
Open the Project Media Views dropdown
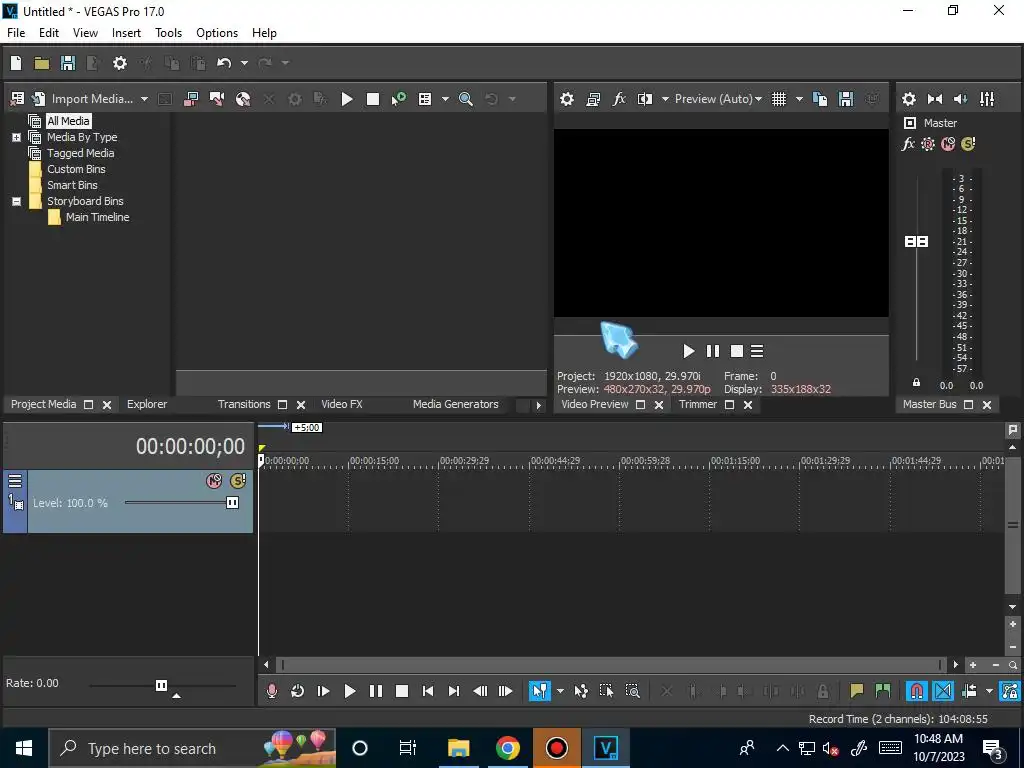point(445,99)
